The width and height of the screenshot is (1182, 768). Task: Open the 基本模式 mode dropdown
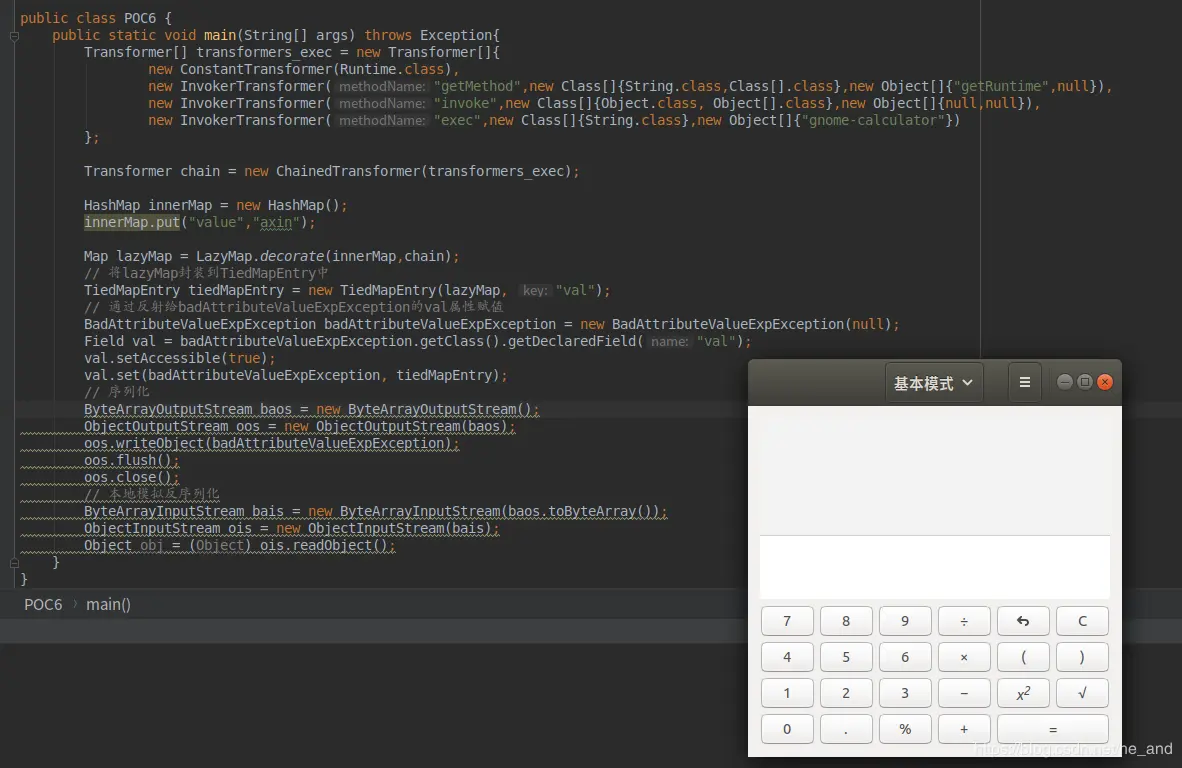tap(933, 383)
